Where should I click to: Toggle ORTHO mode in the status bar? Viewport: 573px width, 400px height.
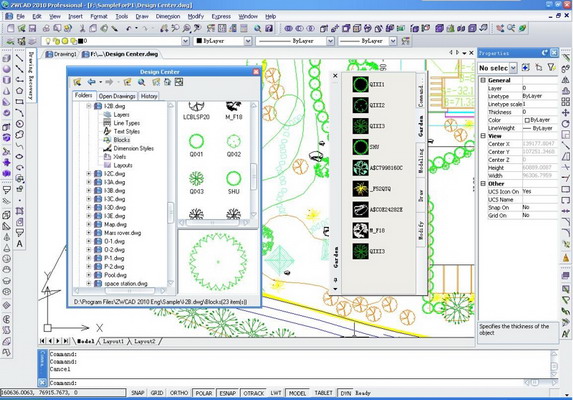[179, 393]
